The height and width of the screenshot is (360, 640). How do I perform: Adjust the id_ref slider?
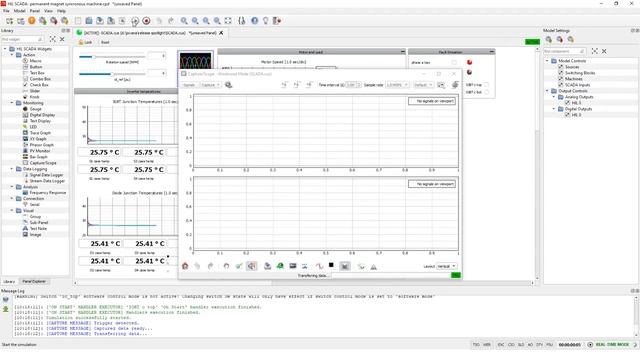click(x=112, y=74)
